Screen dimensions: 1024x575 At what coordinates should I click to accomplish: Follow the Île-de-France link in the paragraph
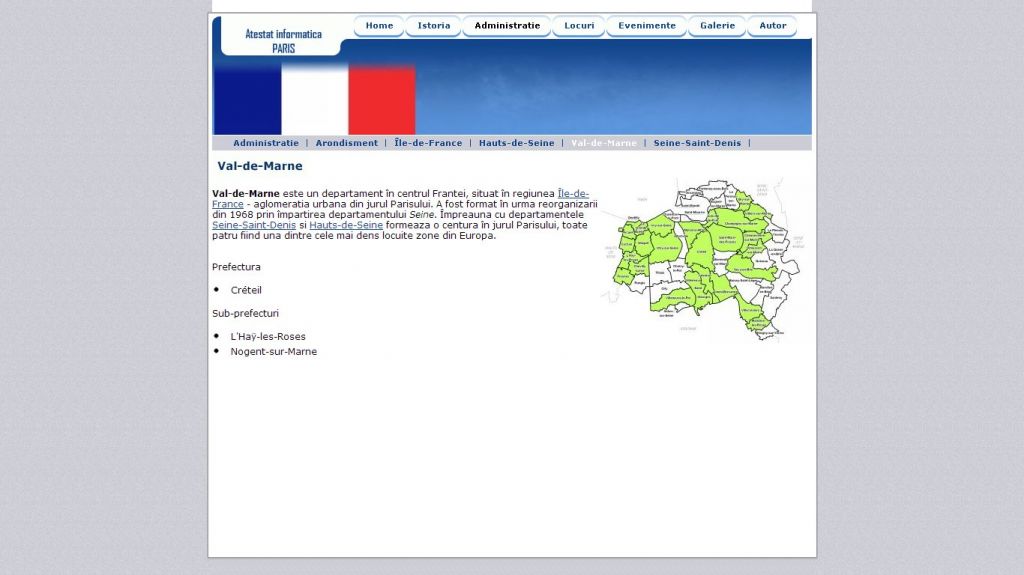click(573, 193)
